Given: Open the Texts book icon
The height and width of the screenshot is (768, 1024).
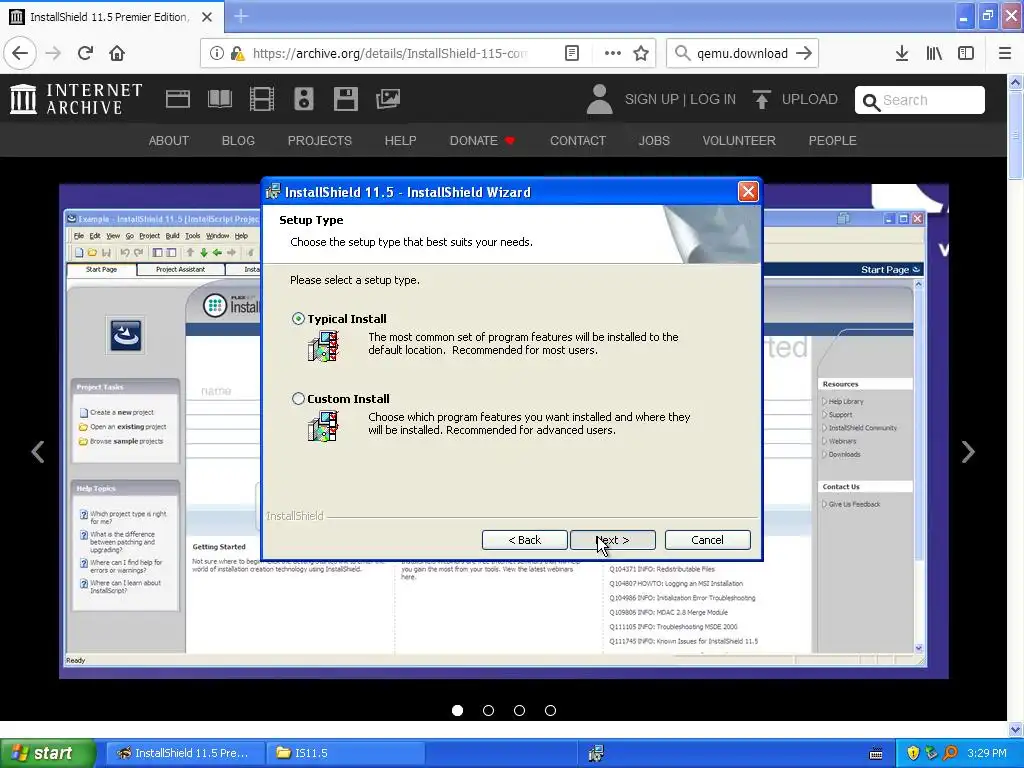Looking at the screenshot, I should [219, 99].
